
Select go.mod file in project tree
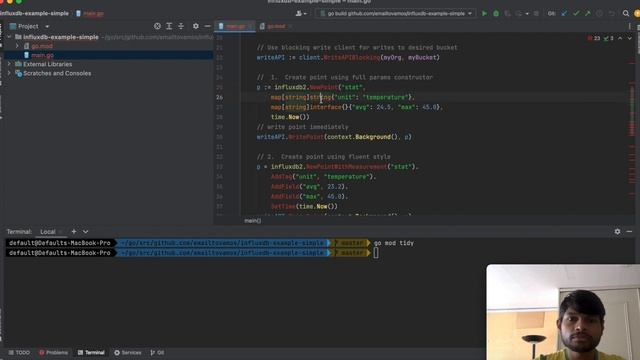(42, 46)
